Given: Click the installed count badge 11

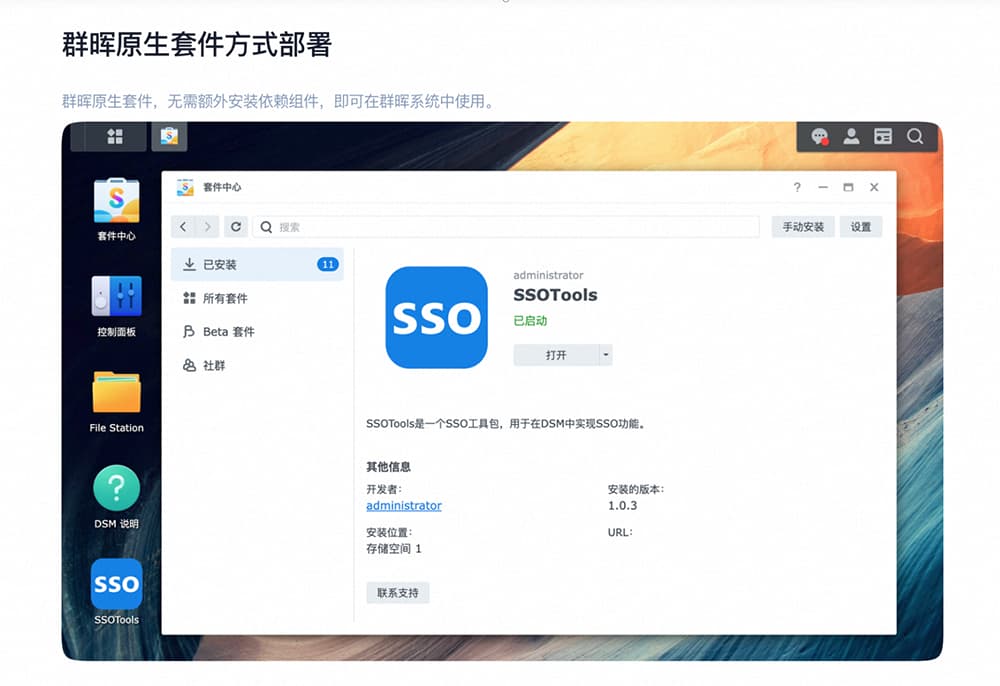Looking at the screenshot, I should pos(328,265).
